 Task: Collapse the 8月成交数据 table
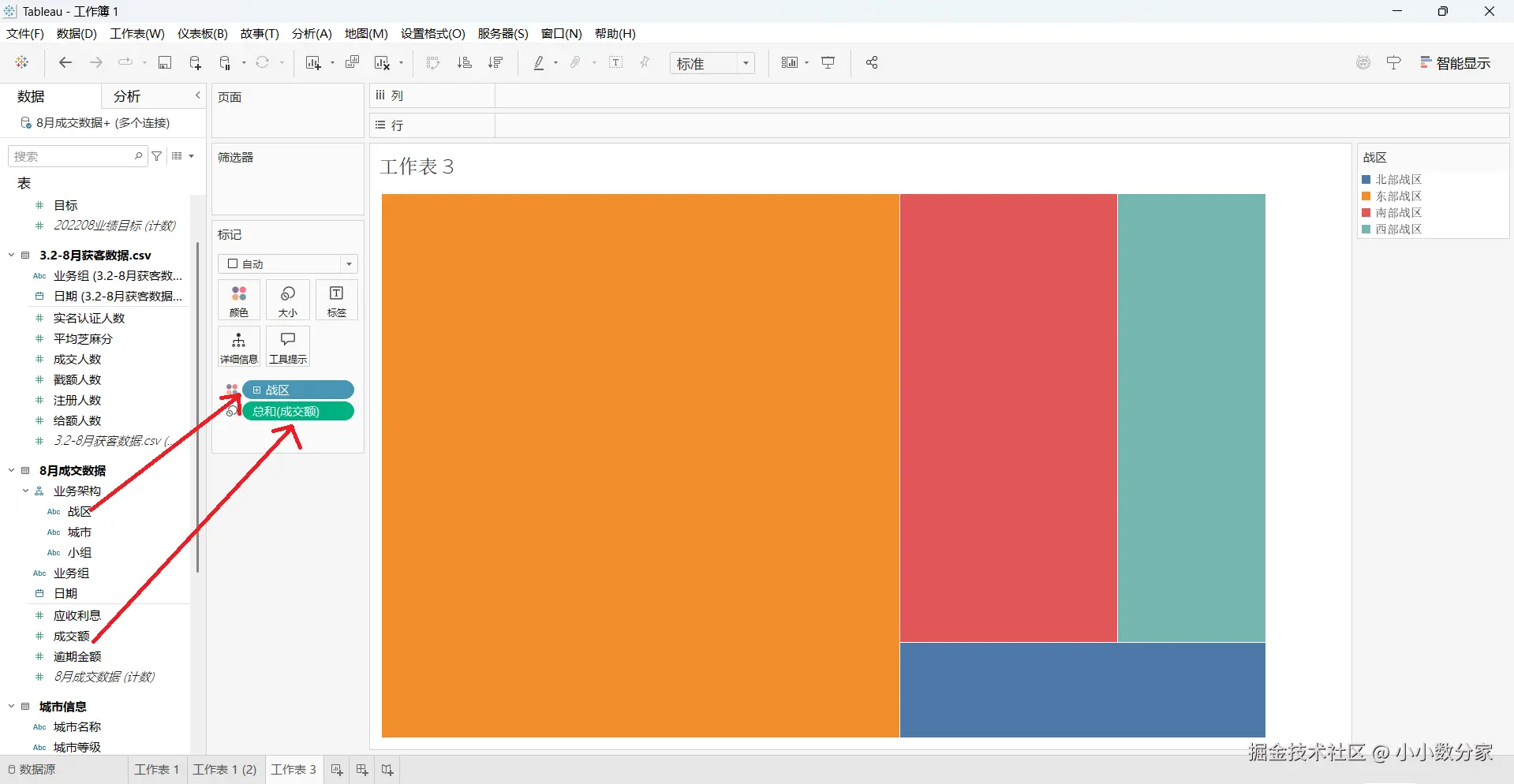12,470
